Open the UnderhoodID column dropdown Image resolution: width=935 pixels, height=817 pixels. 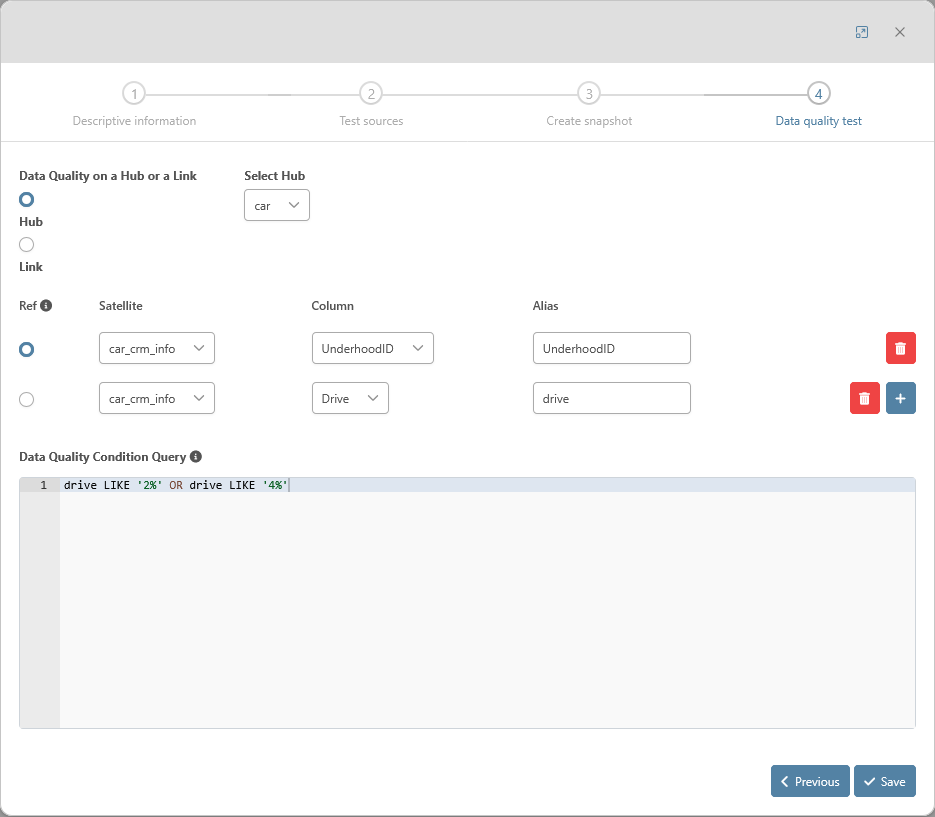372,348
